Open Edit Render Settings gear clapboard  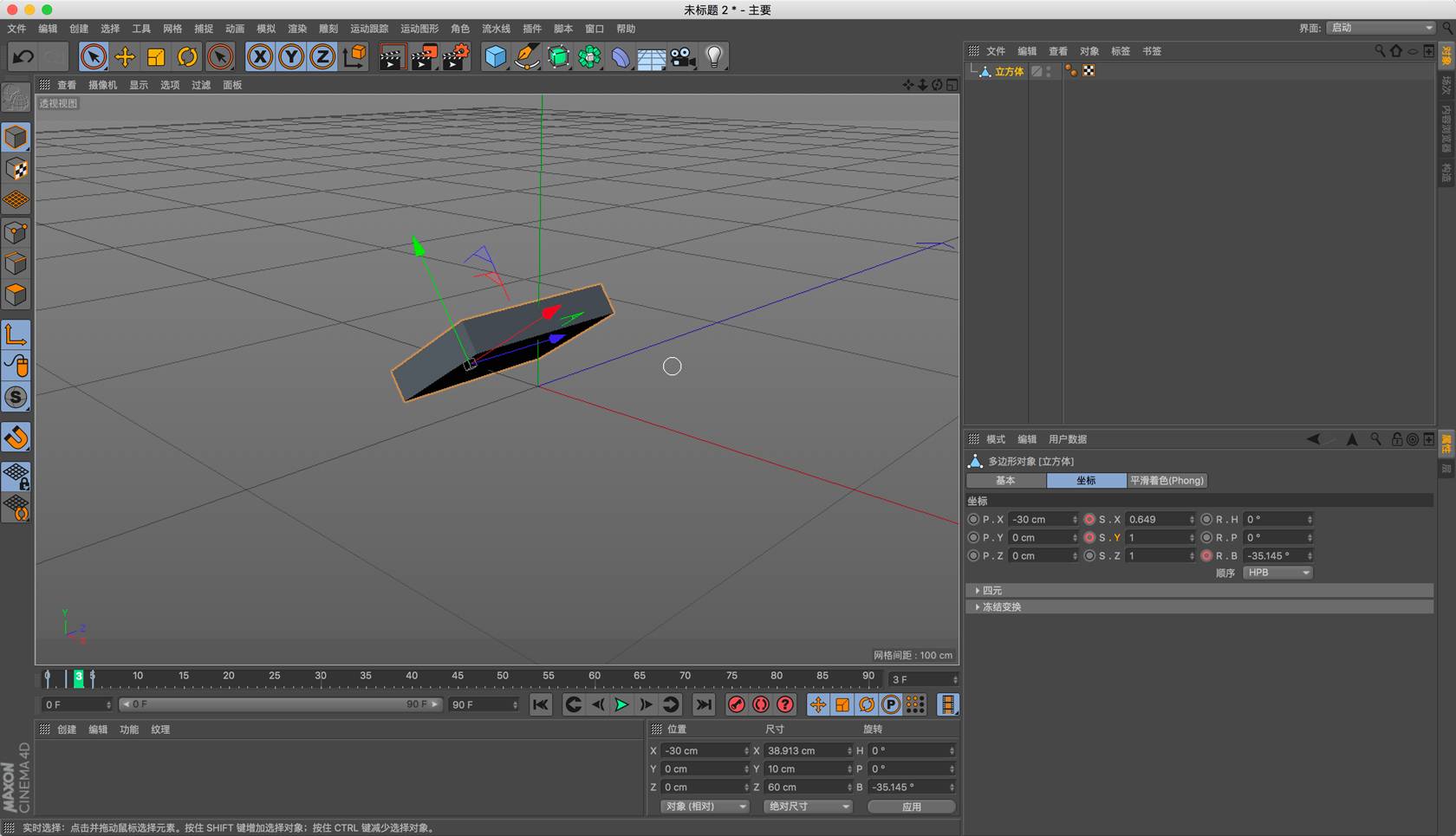pyautogui.click(x=456, y=57)
